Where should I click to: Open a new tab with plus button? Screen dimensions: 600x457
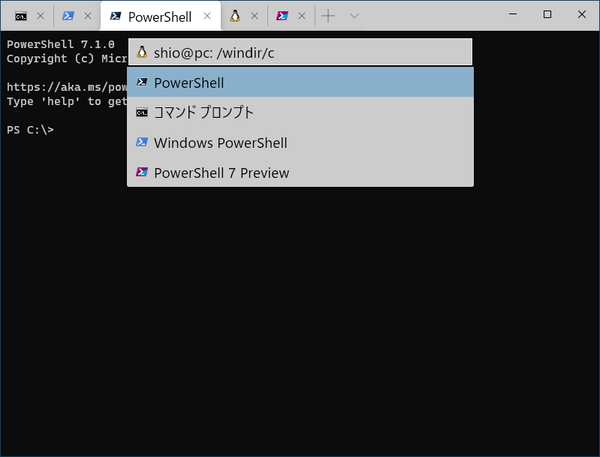pos(328,16)
